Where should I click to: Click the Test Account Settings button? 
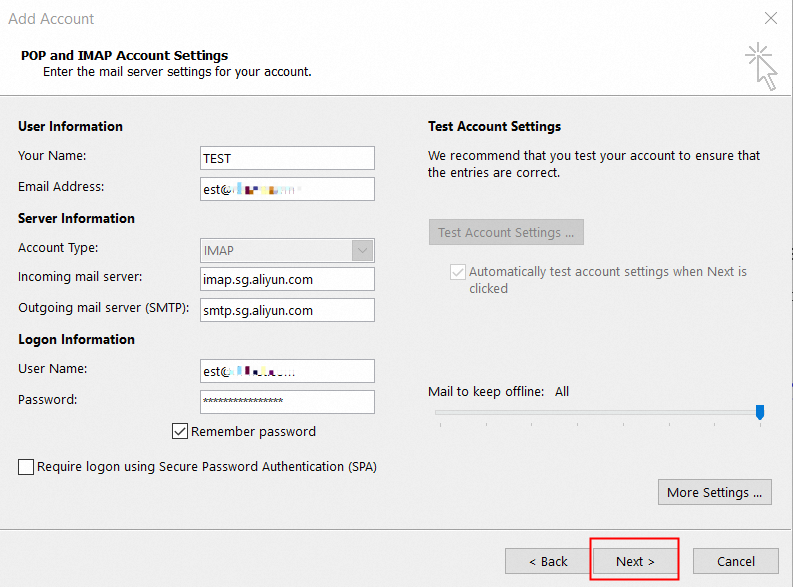coord(506,232)
